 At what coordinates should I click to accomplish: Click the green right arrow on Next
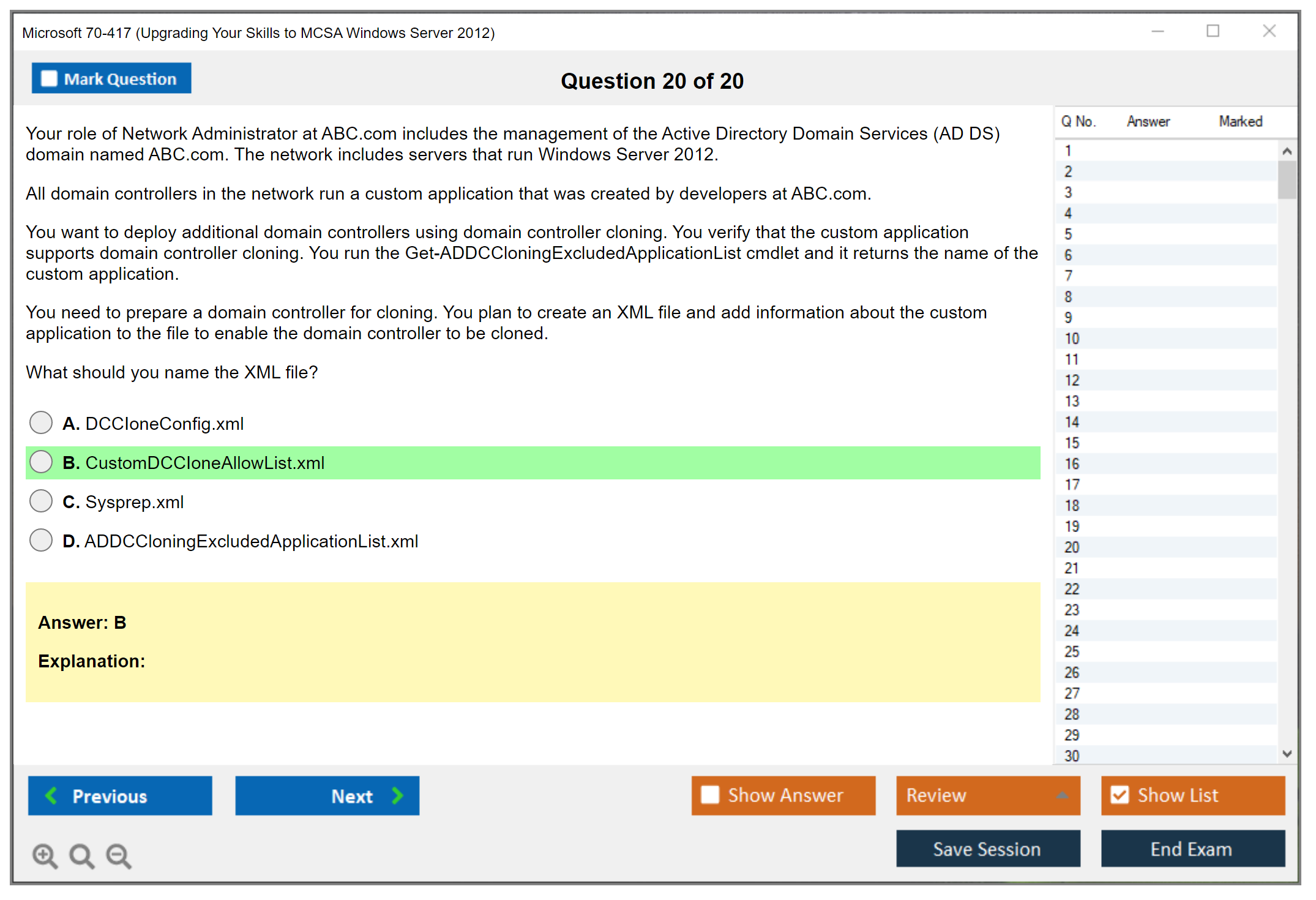coord(398,795)
